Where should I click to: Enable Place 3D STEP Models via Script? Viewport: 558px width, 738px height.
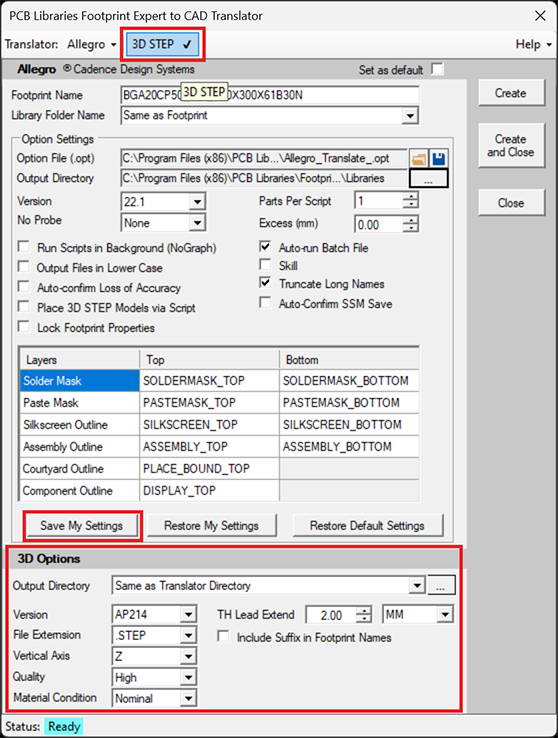click(24, 307)
